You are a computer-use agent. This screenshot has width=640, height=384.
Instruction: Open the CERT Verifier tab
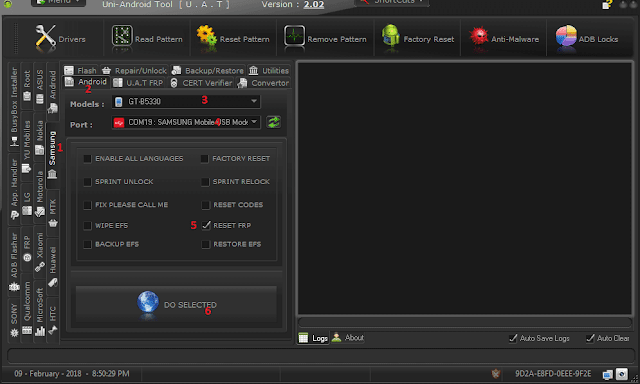point(201,83)
